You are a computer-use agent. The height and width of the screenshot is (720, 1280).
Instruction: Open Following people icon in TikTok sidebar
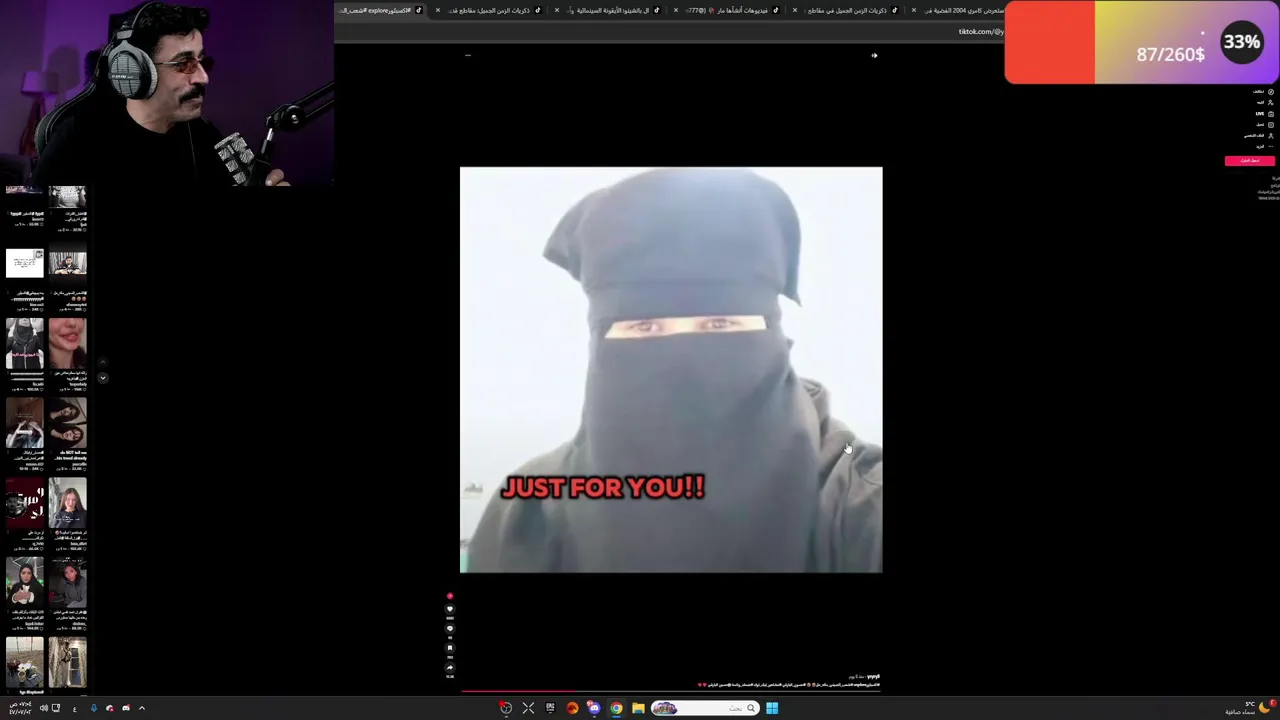pyautogui.click(x=1271, y=103)
